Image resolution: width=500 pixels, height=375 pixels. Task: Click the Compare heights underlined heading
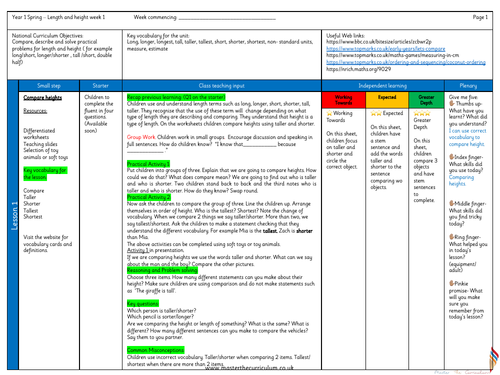point(42,97)
